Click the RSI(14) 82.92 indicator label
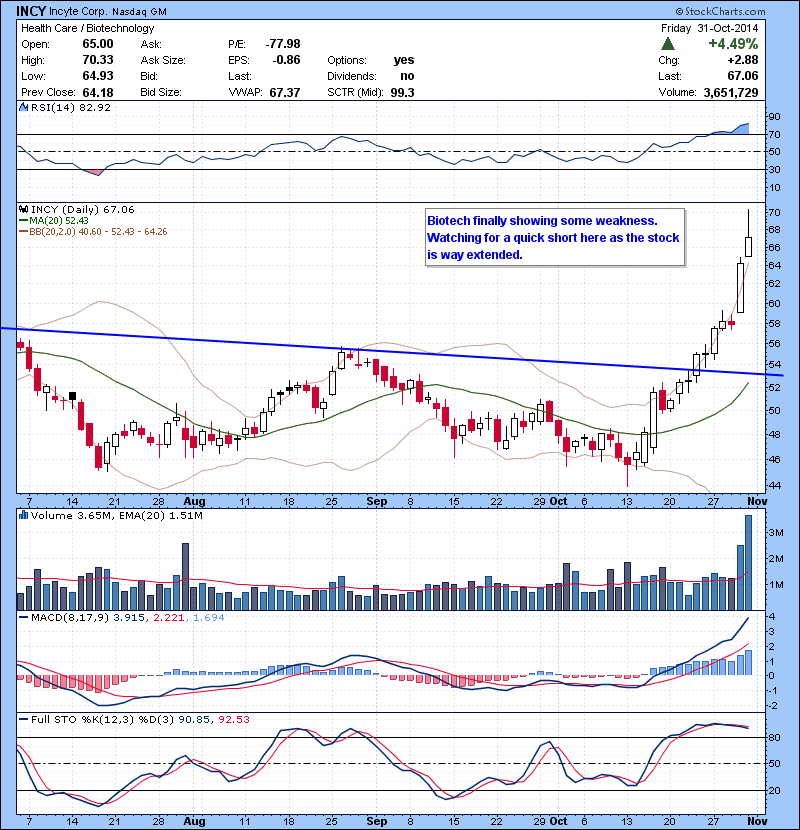Image resolution: width=800 pixels, height=830 pixels. click(71, 107)
